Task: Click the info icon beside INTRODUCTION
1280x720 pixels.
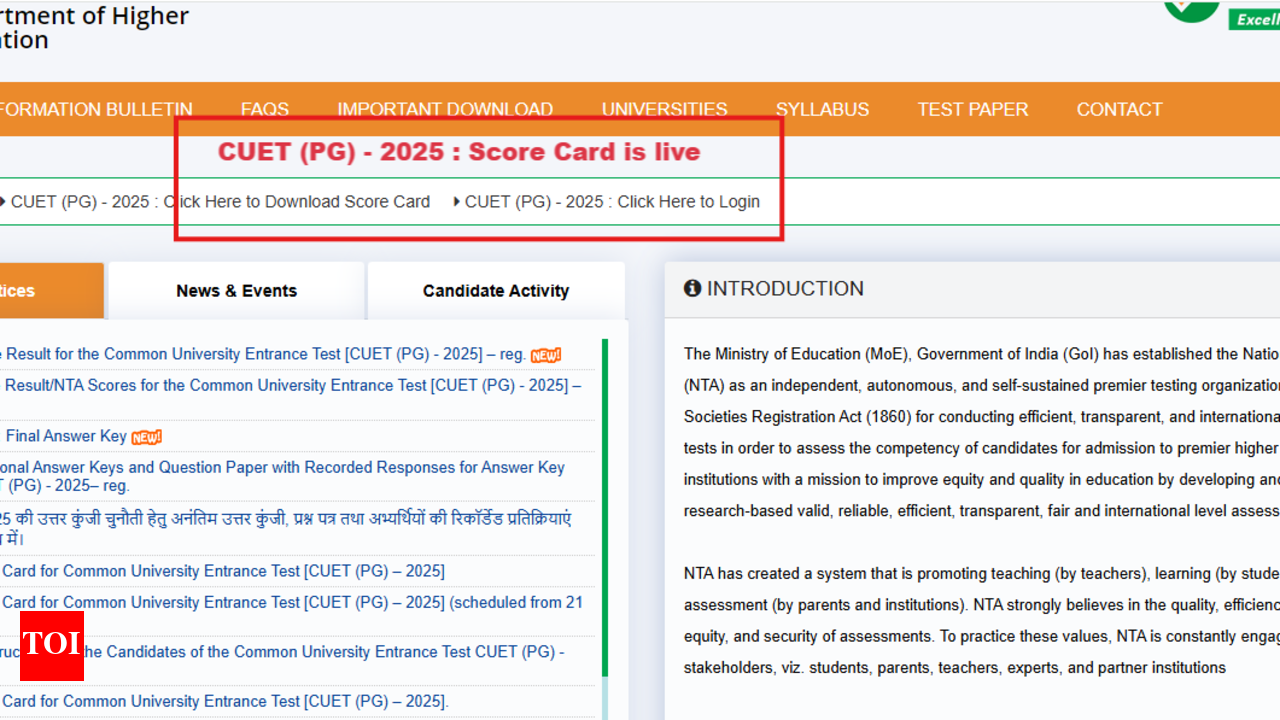Action: tap(692, 289)
